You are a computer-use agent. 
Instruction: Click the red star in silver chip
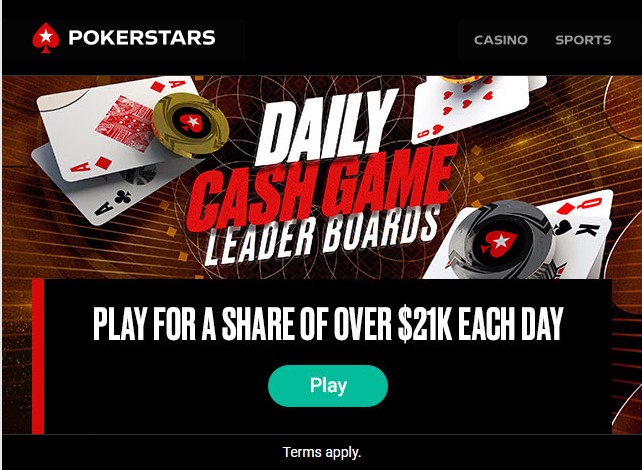tap(498, 242)
